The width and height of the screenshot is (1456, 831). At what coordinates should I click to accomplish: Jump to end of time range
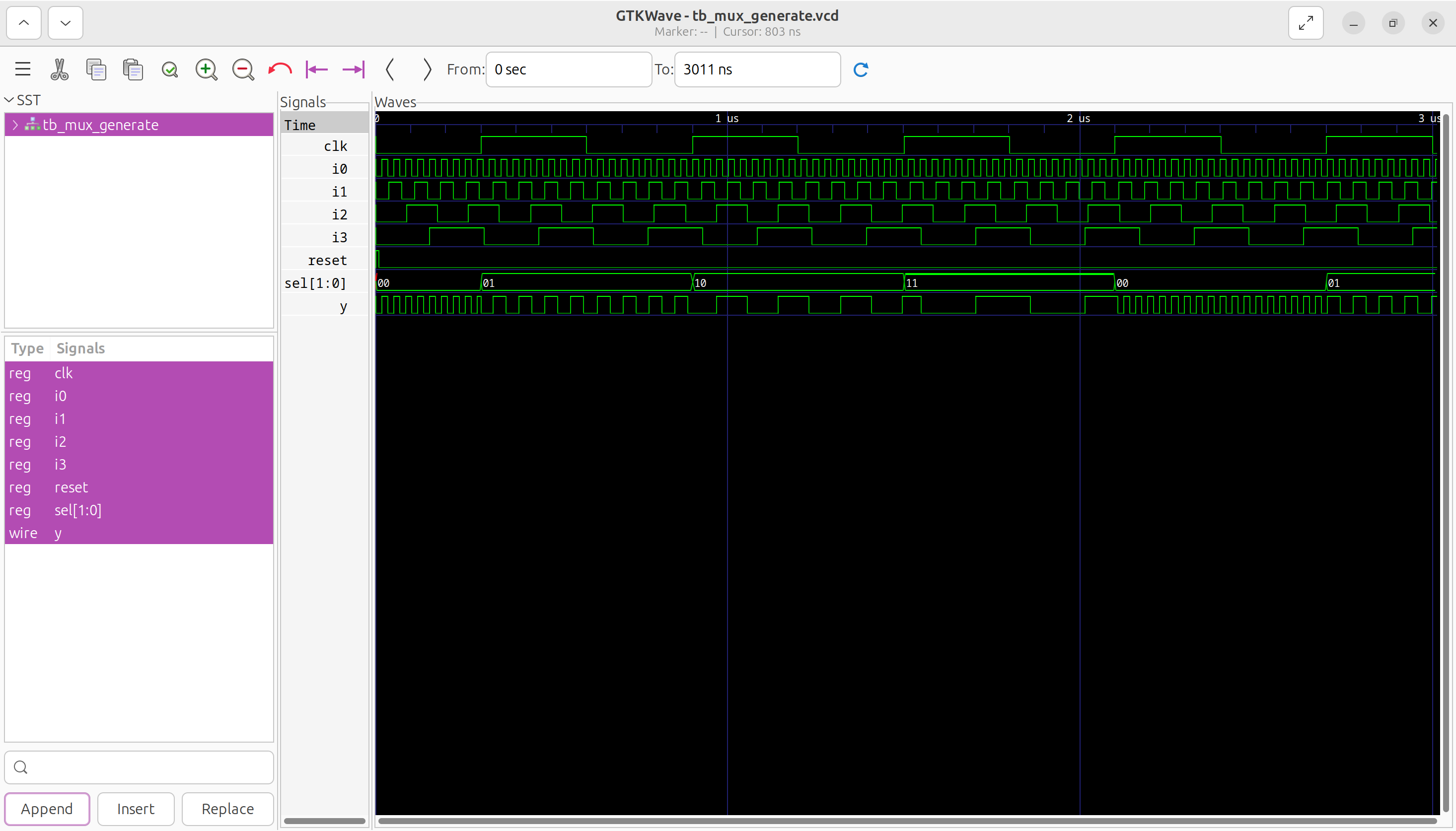pos(353,69)
